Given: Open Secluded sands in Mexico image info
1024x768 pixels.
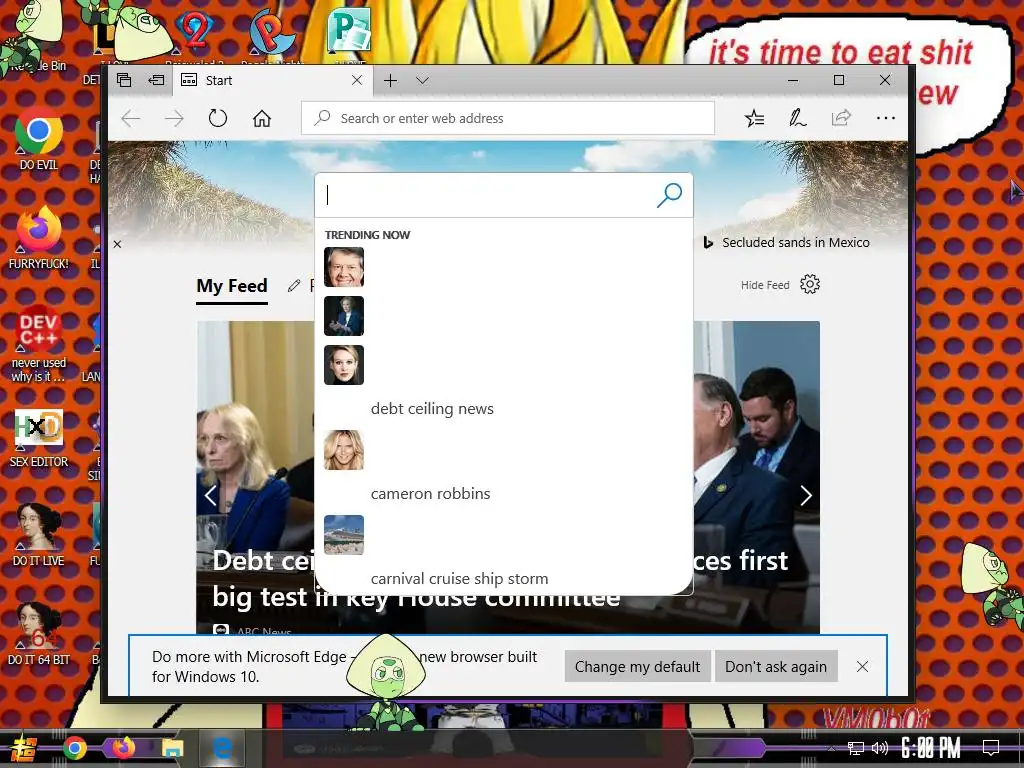Looking at the screenshot, I should [x=787, y=242].
